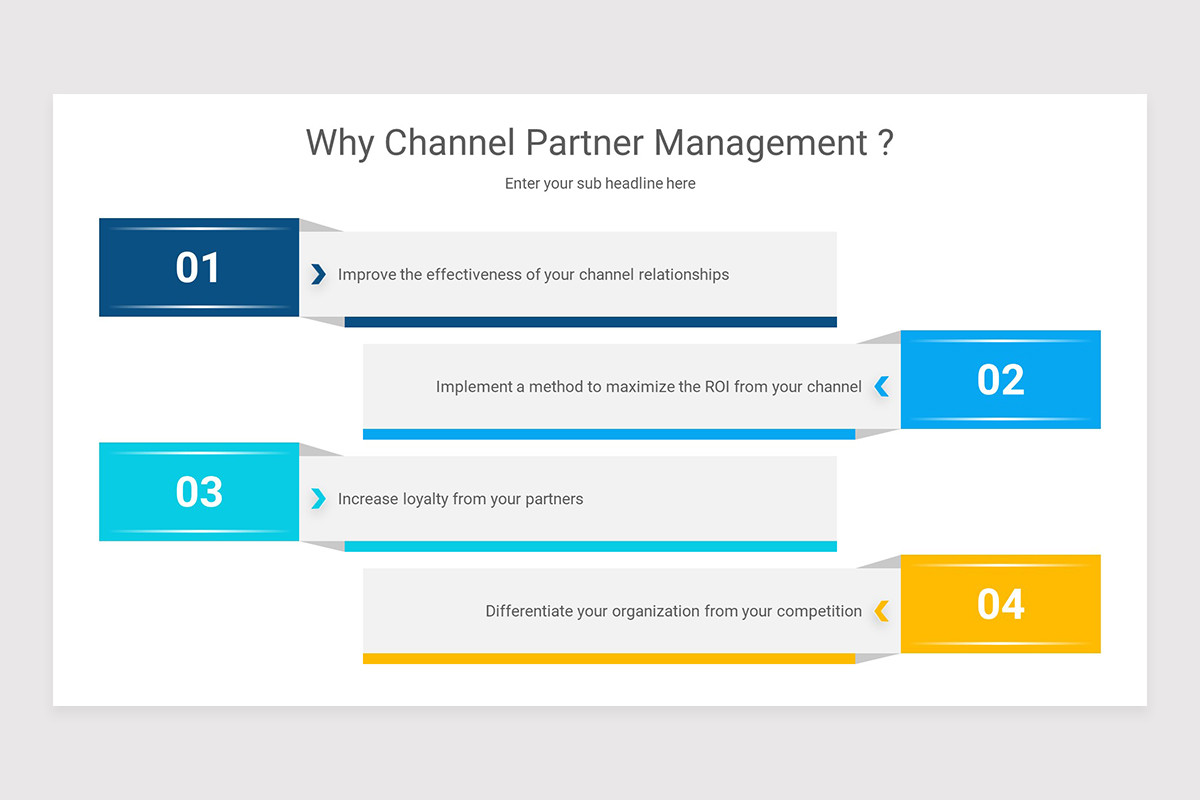This screenshot has width=1200, height=800.
Task: Toggle step 04 competition differentiation row
Action: (630, 610)
